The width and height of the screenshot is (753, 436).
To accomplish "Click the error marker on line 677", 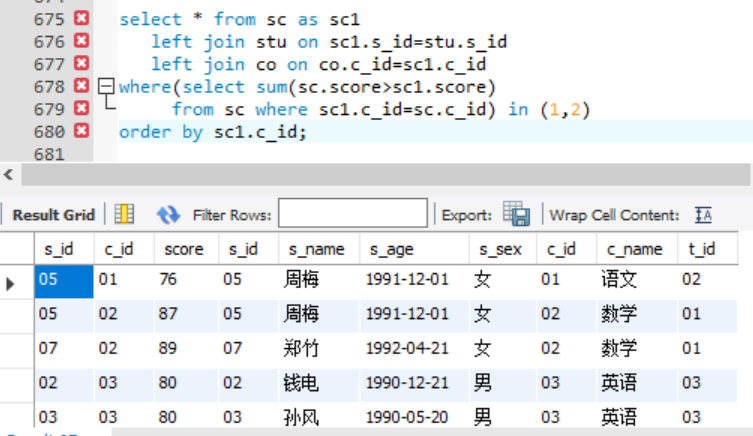I will (x=81, y=64).
